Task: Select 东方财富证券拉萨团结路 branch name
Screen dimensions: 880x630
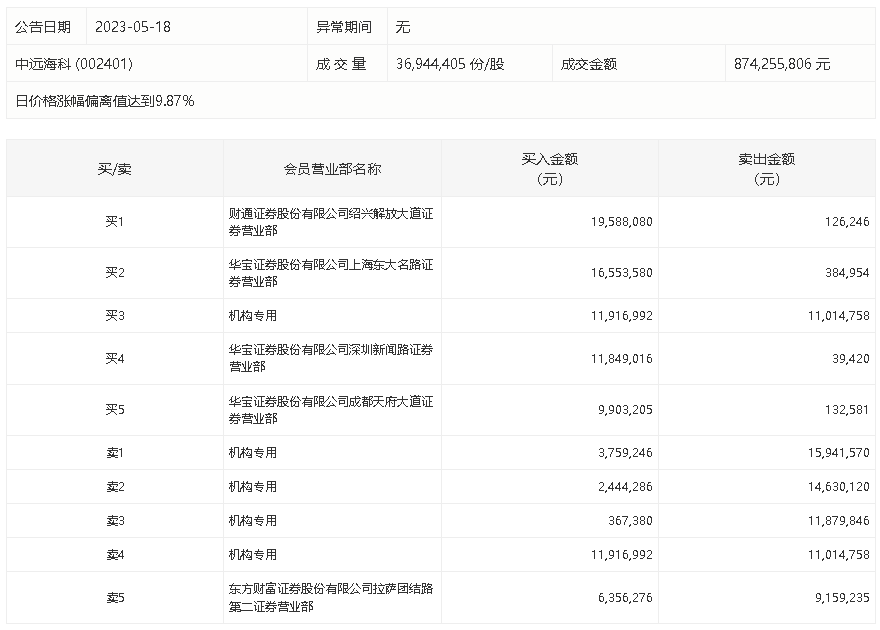Action: point(331,597)
